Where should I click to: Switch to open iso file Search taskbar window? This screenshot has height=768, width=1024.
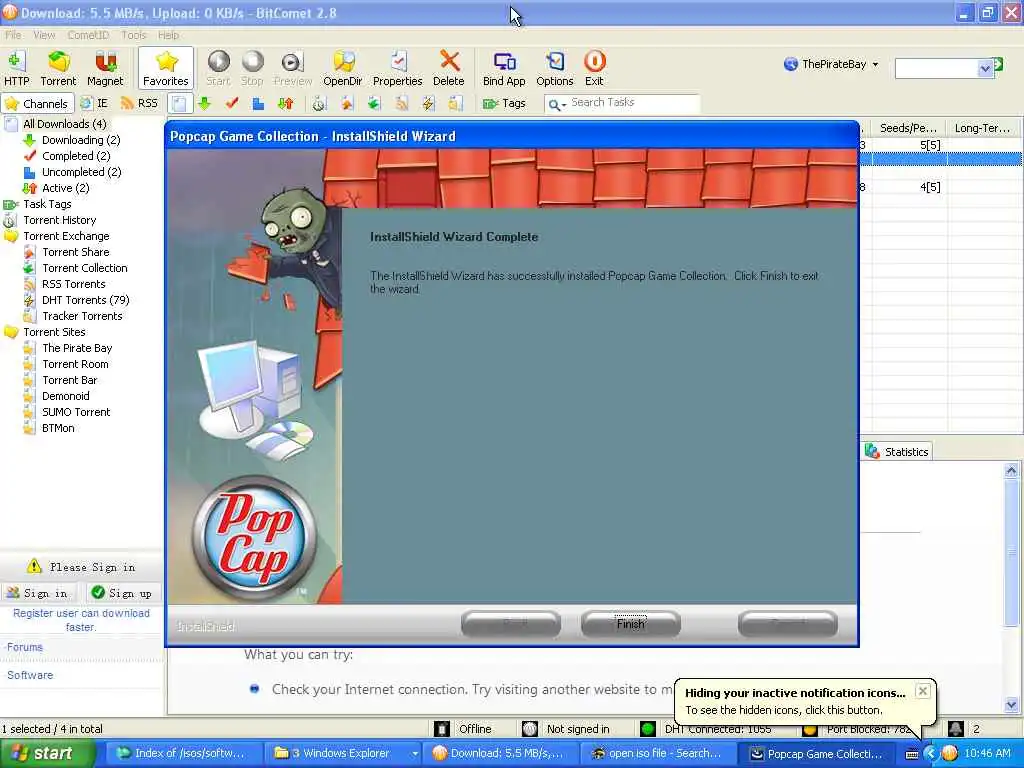[x=660, y=754]
